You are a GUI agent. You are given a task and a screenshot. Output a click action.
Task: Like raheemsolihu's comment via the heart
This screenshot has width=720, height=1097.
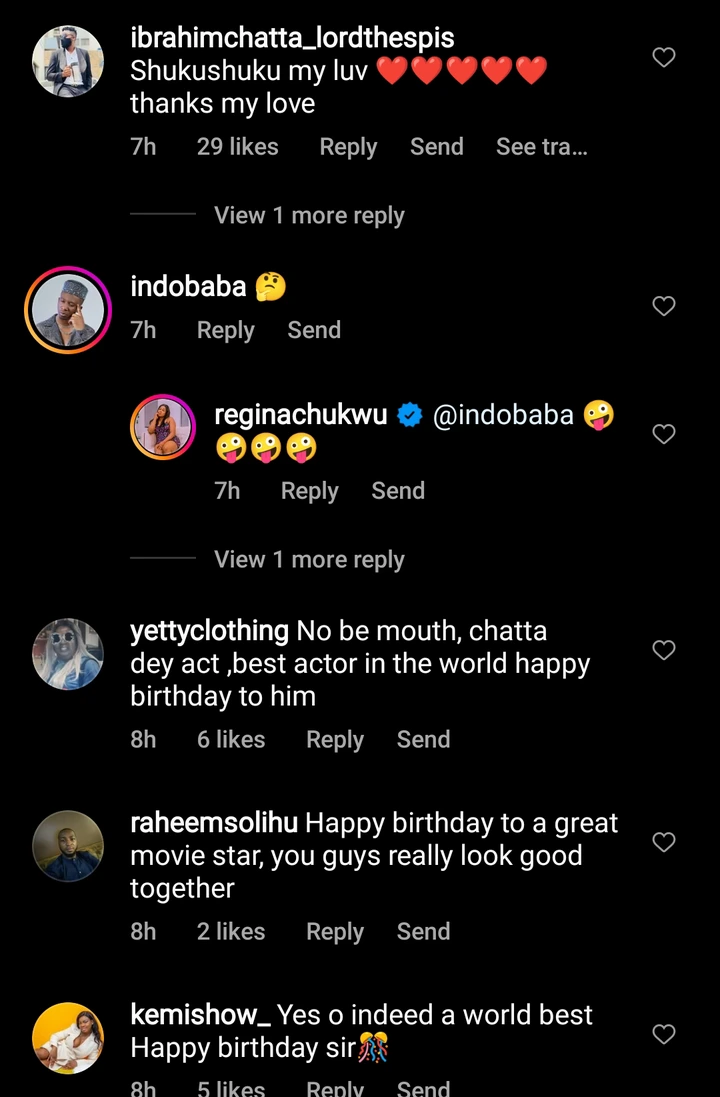click(664, 842)
